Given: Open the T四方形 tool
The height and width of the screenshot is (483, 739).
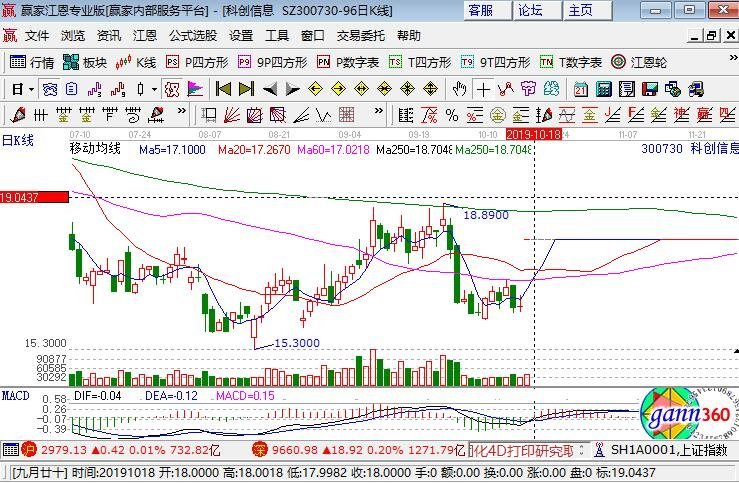Looking at the screenshot, I should 420,62.
